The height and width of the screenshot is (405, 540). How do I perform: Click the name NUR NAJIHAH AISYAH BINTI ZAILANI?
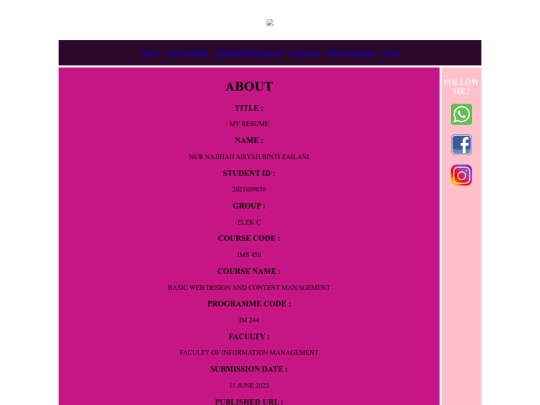tap(249, 157)
